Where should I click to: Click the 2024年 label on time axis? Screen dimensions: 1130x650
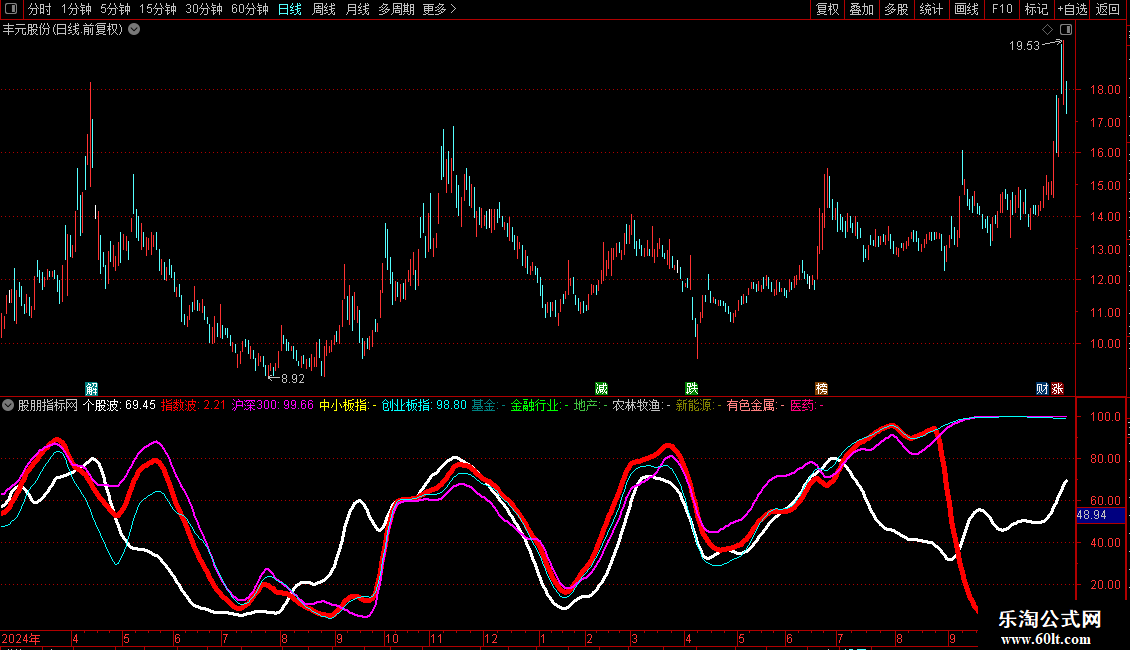pyautogui.click(x=21, y=638)
